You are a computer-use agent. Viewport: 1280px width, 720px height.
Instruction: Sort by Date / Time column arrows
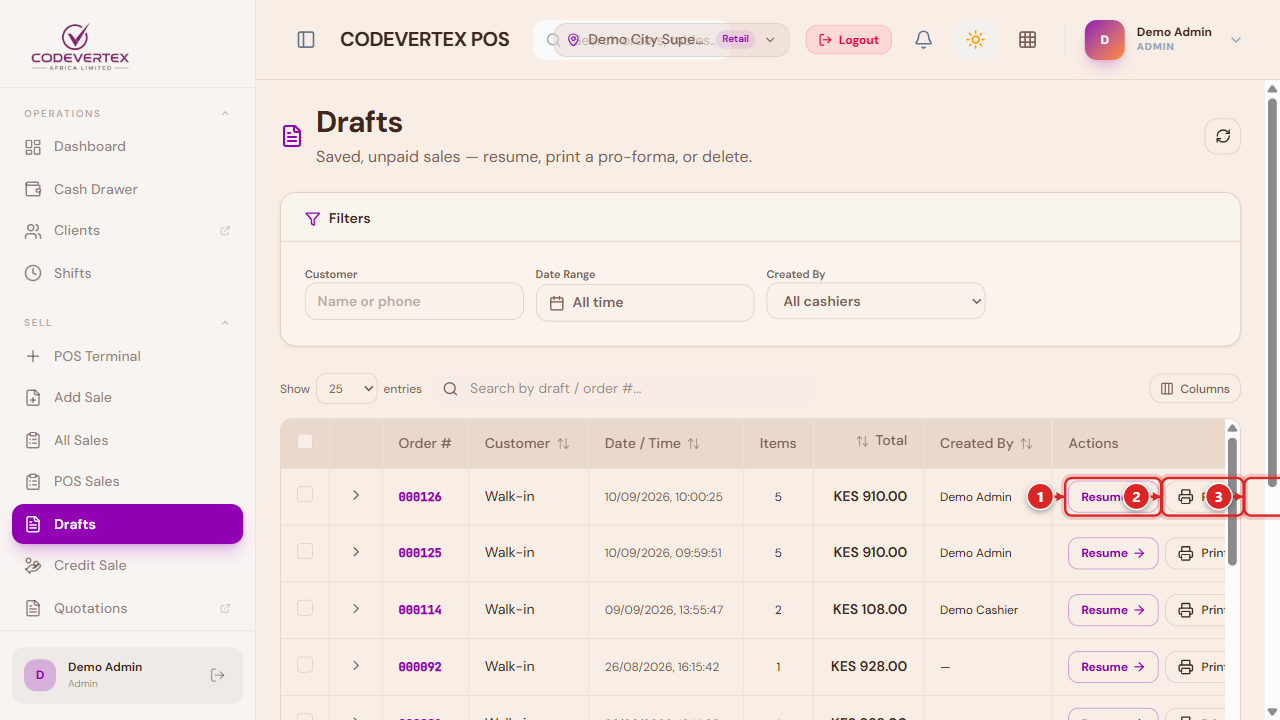(x=694, y=443)
